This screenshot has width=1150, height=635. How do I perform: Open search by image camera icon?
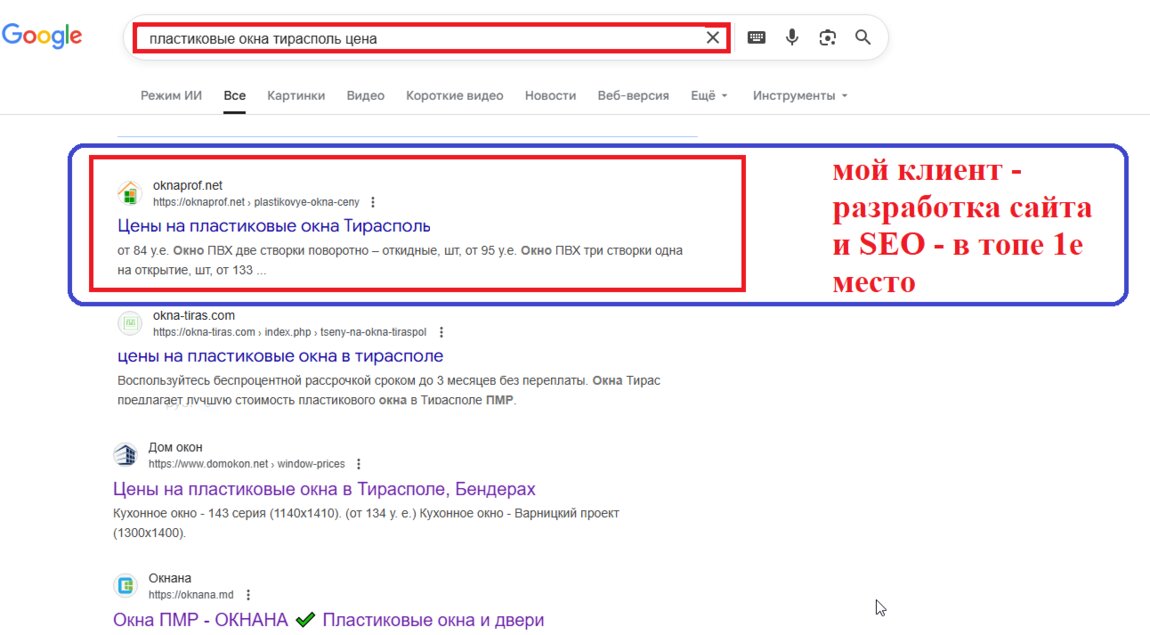tap(827, 38)
